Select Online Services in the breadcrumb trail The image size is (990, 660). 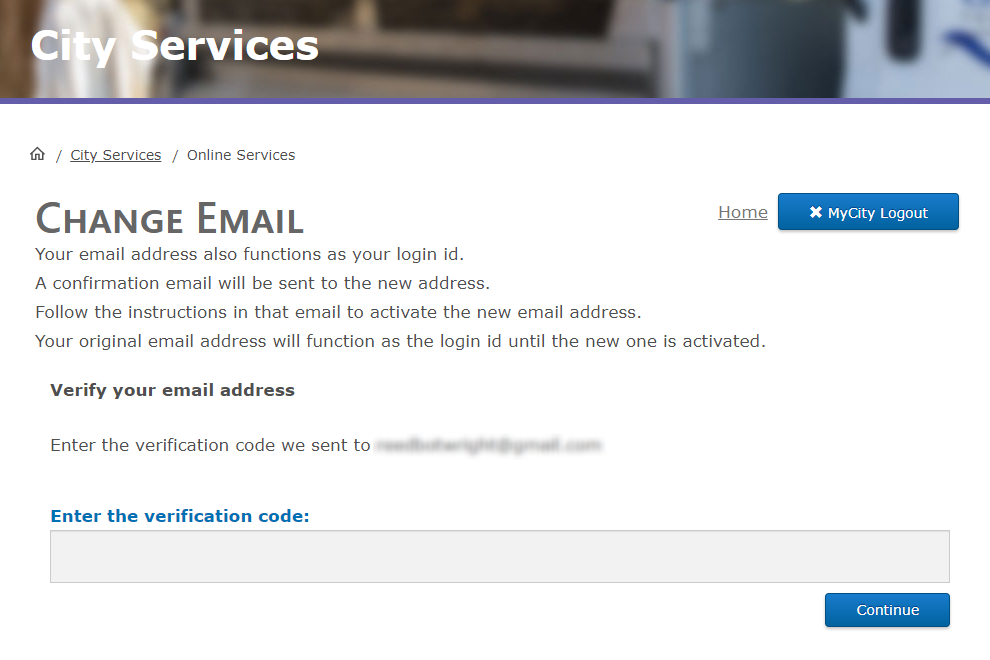[x=240, y=154]
